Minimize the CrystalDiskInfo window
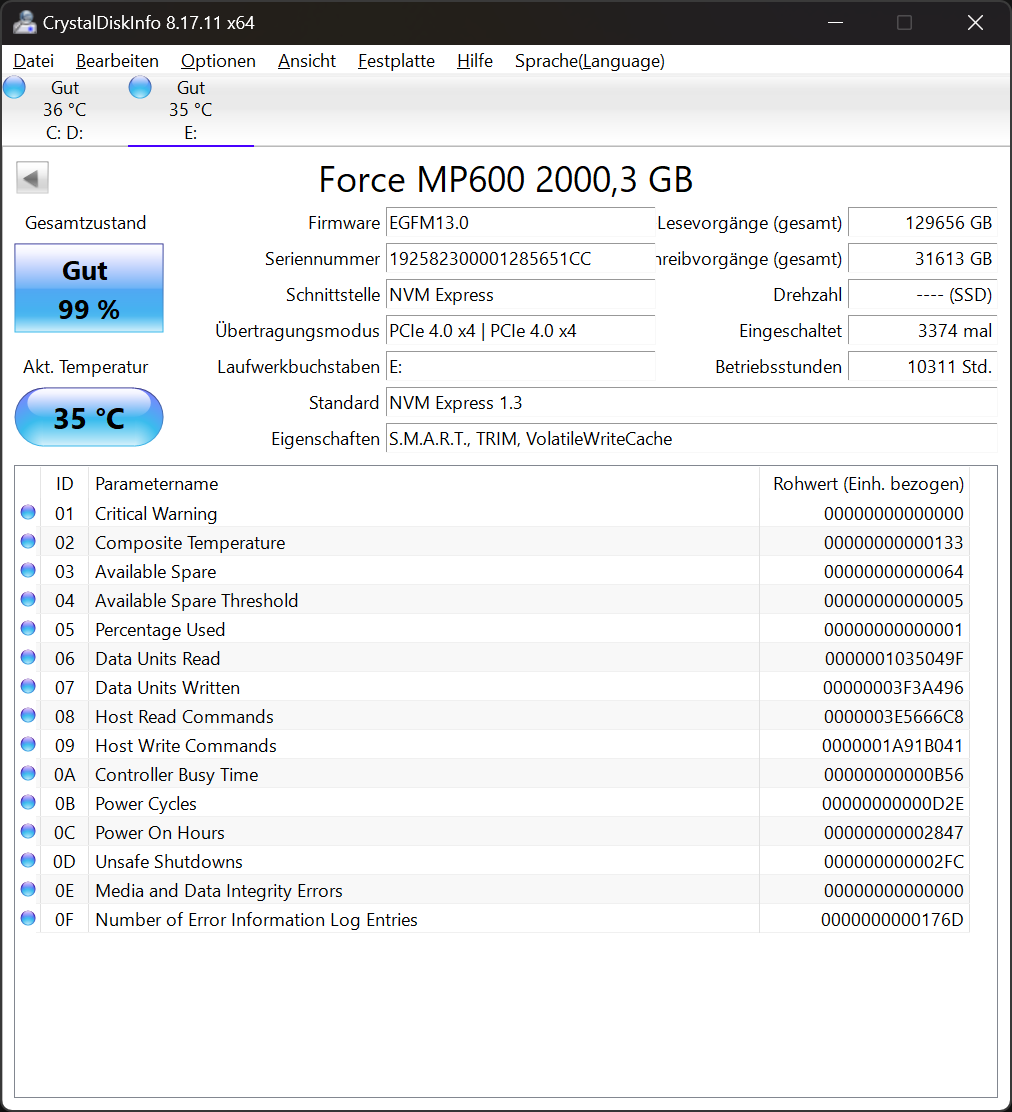The image size is (1012, 1112). click(835, 23)
